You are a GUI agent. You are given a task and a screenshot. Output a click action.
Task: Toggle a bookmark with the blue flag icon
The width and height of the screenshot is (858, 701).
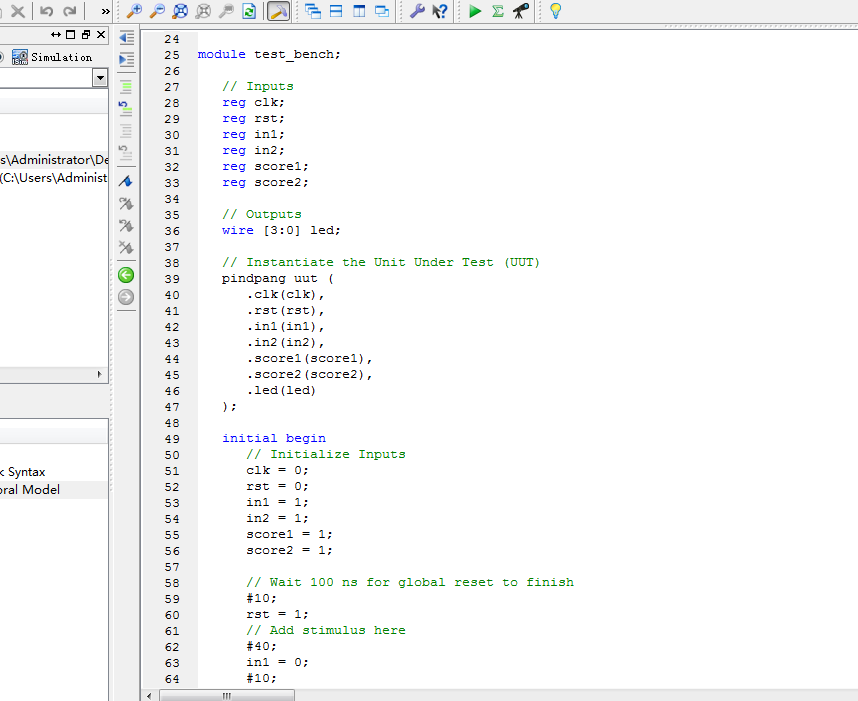point(126,181)
